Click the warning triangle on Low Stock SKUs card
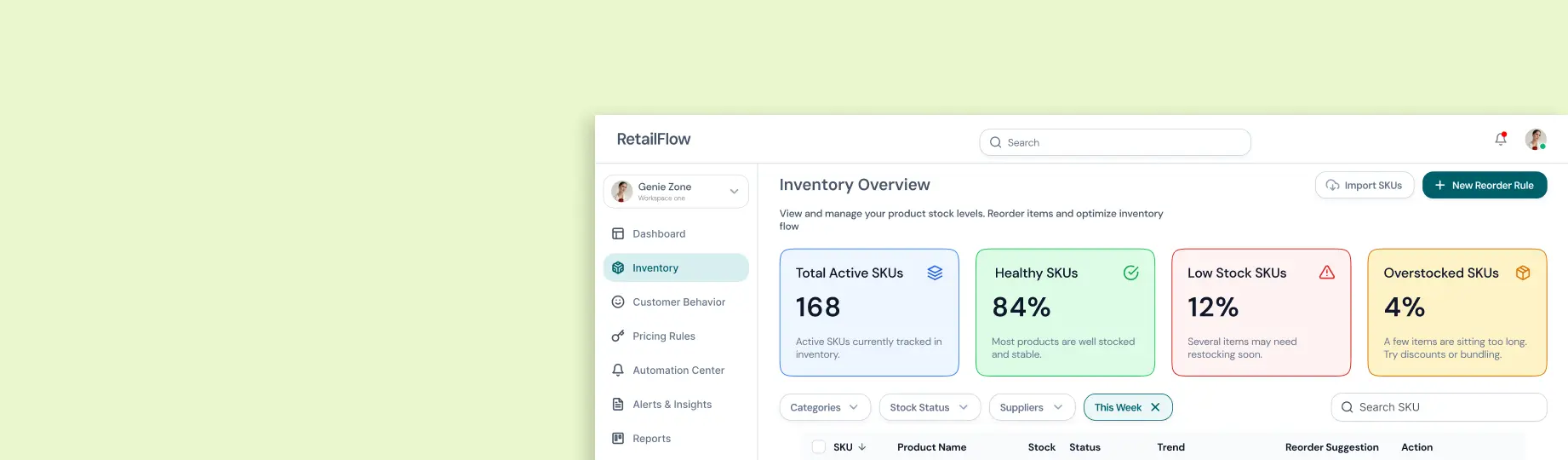This screenshot has height=460, width=1568. 1326,273
